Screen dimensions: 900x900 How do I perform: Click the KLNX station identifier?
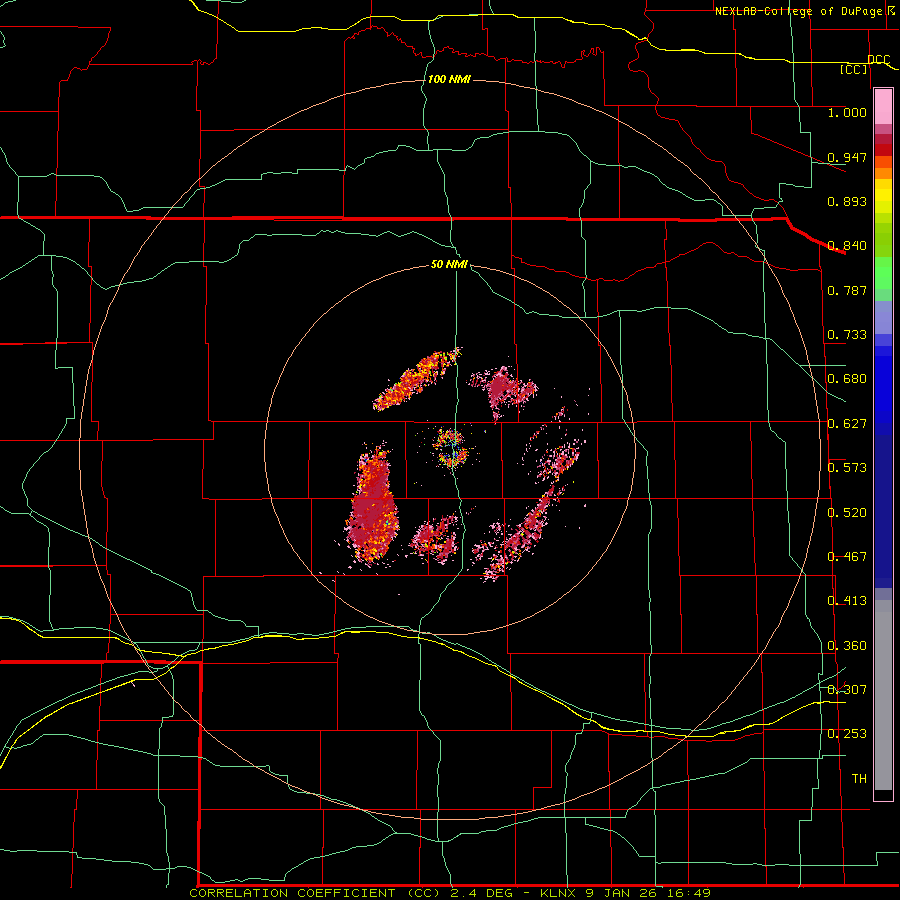560,893
